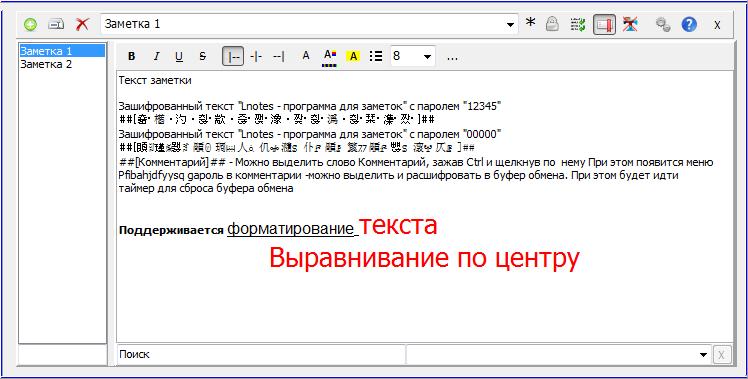Toggle underline formatting
Viewport: 748px width, 379px height.
[x=179, y=57]
